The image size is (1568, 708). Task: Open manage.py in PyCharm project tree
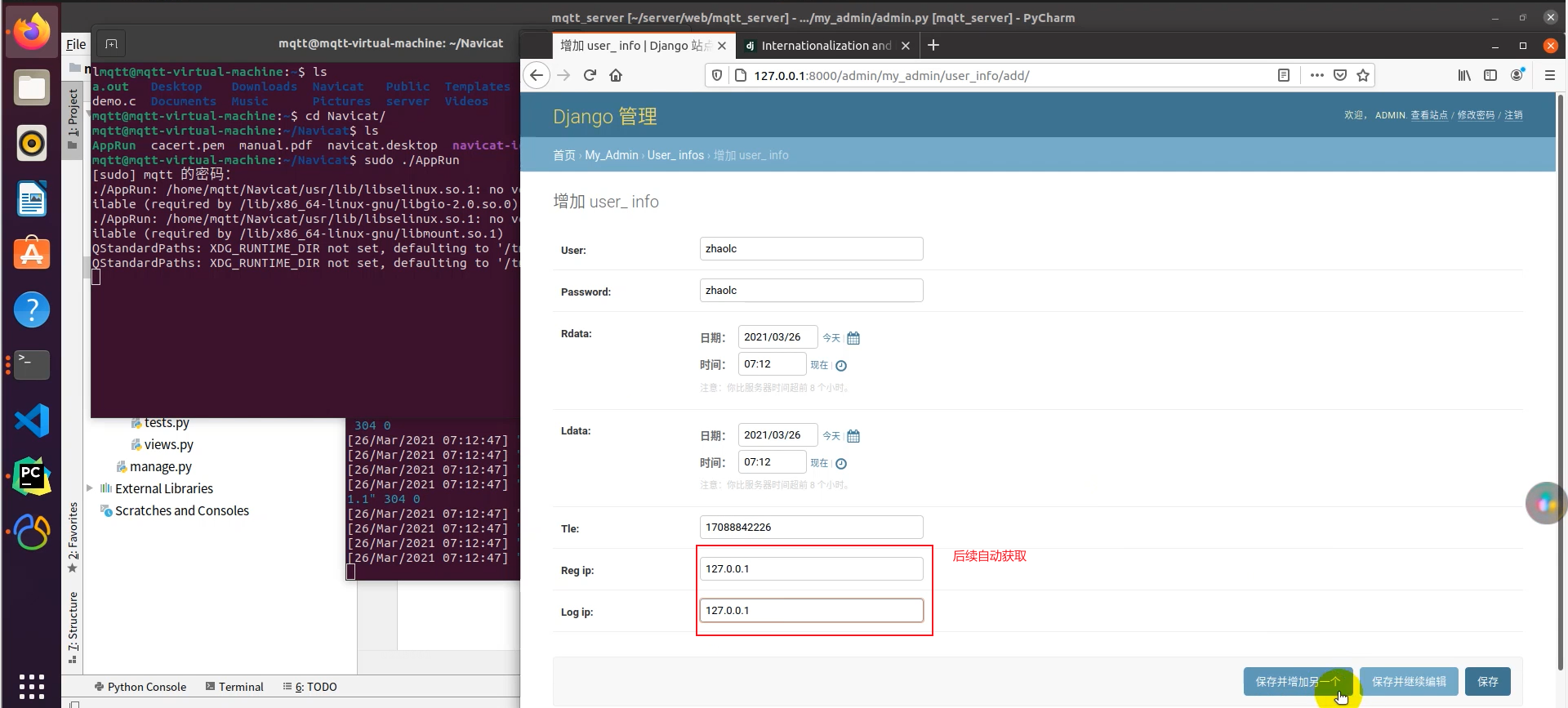tap(154, 467)
